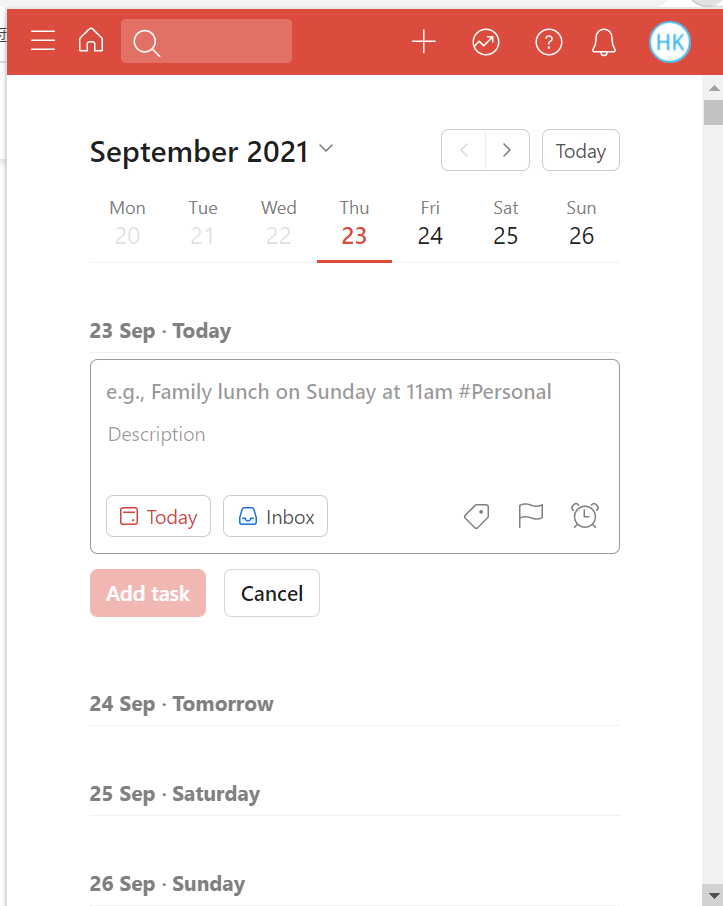Open the quick add task plus icon
Viewport: 723px width, 906px height.
click(x=423, y=42)
